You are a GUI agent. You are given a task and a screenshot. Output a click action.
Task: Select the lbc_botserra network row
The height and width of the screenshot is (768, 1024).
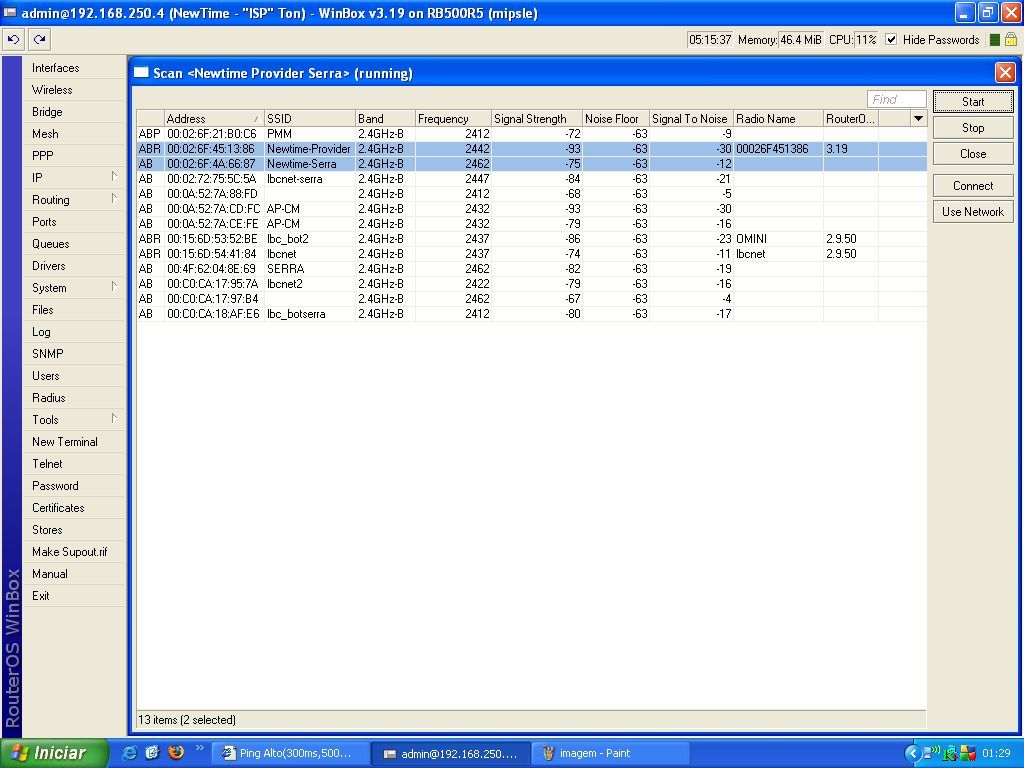[531, 314]
